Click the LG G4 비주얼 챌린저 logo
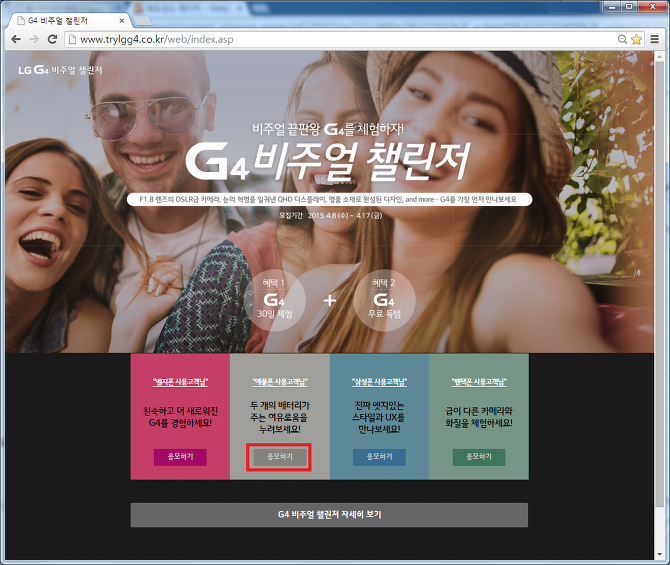 (60, 70)
